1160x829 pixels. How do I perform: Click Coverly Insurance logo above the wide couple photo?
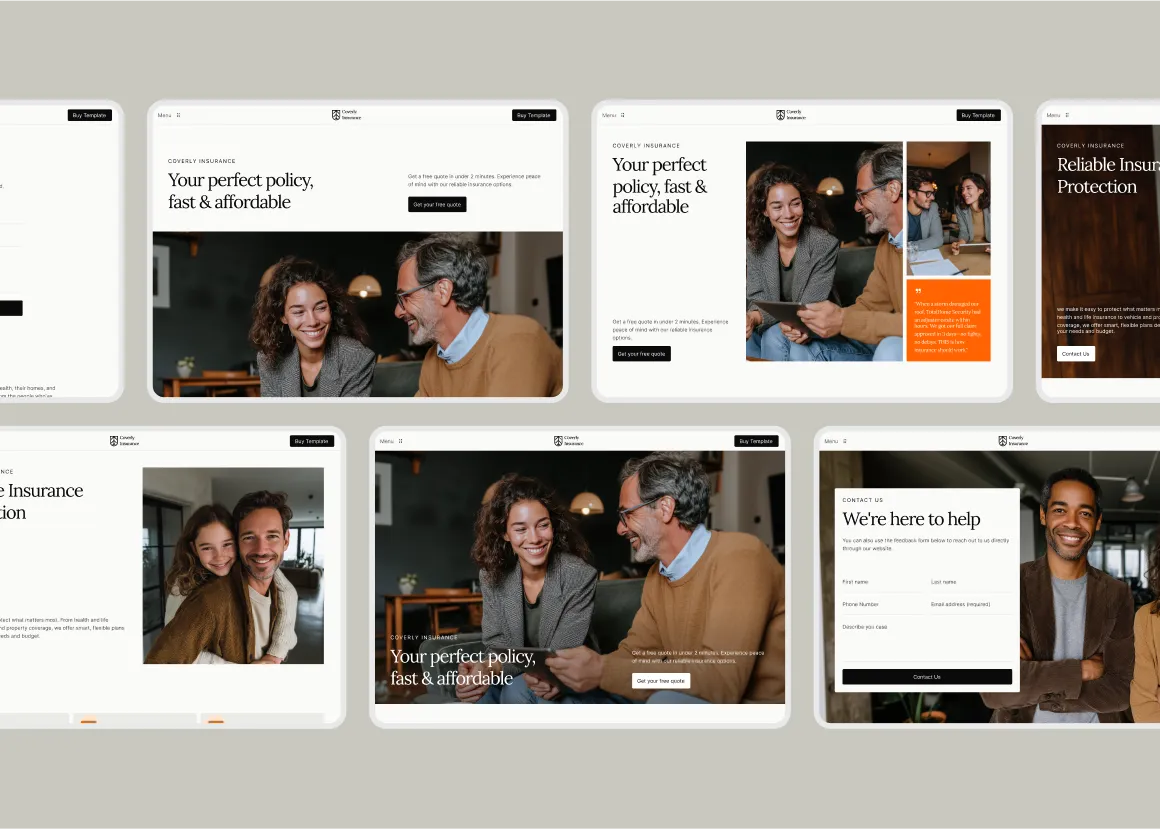[346, 115]
